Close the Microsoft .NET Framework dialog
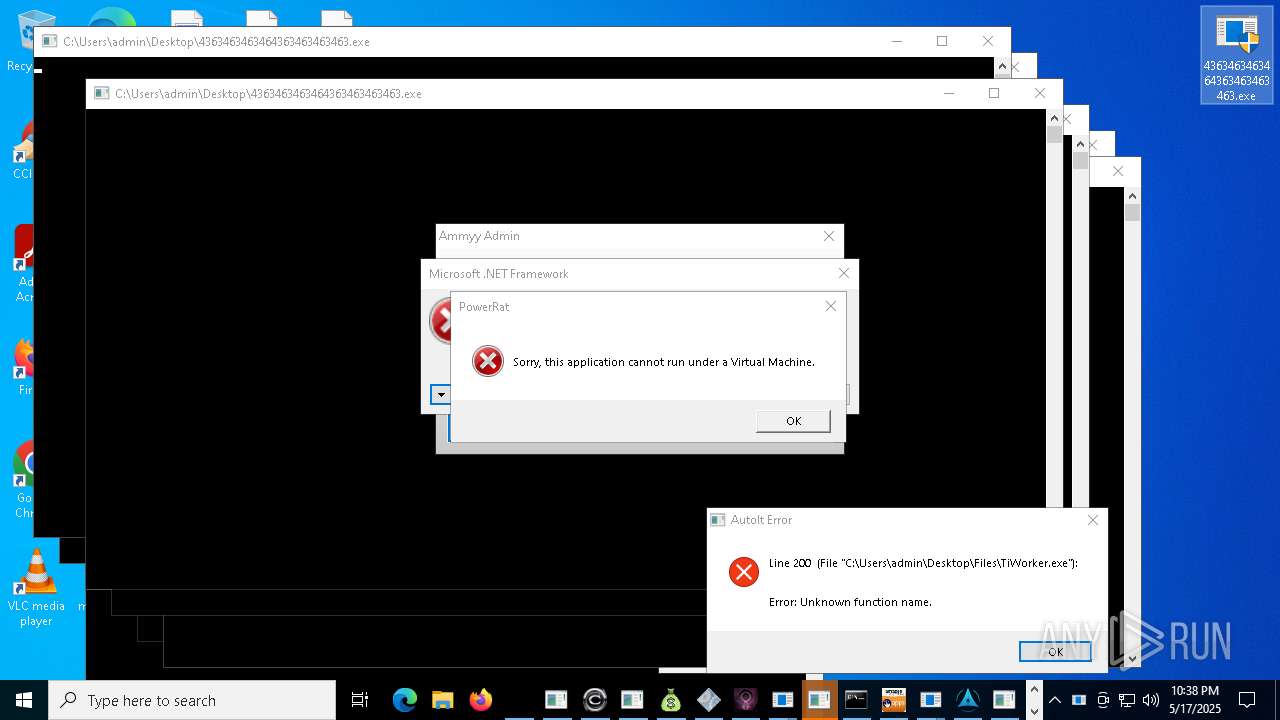The height and width of the screenshot is (720, 1280). coord(843,273)
